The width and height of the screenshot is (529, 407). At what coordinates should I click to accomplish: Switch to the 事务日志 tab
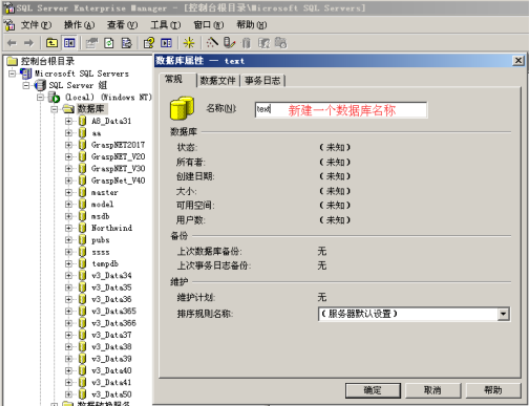262,80
